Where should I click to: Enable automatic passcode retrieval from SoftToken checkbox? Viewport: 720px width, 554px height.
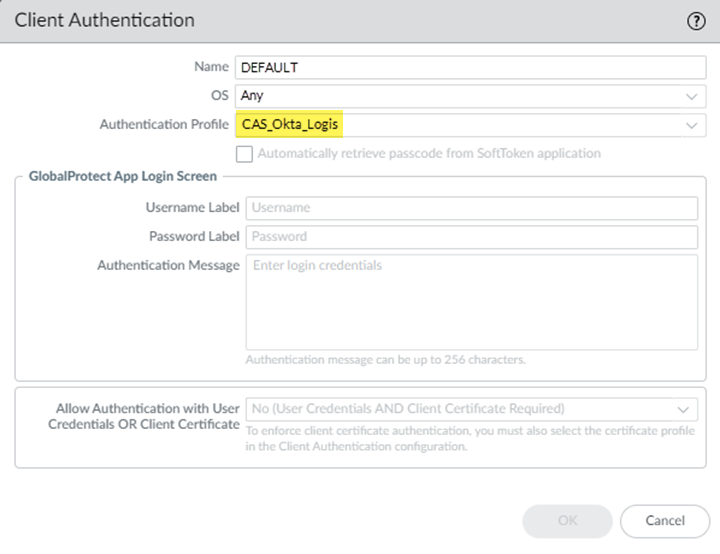coord(243,154)
